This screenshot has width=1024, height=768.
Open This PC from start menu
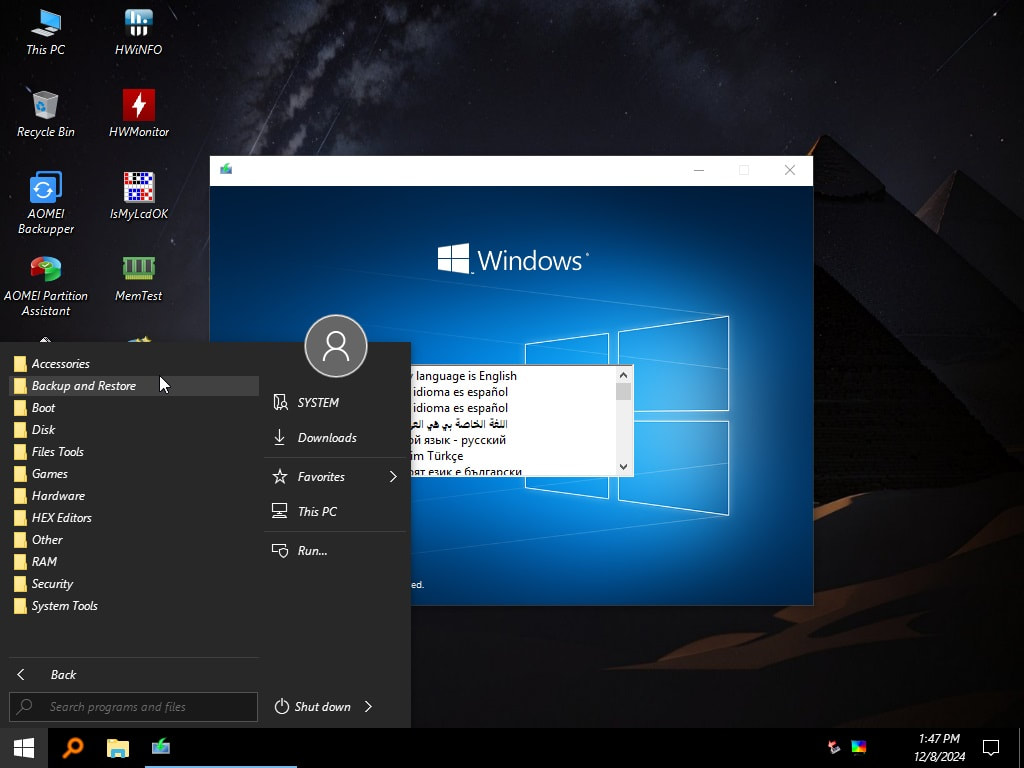(x=335, y=511)
